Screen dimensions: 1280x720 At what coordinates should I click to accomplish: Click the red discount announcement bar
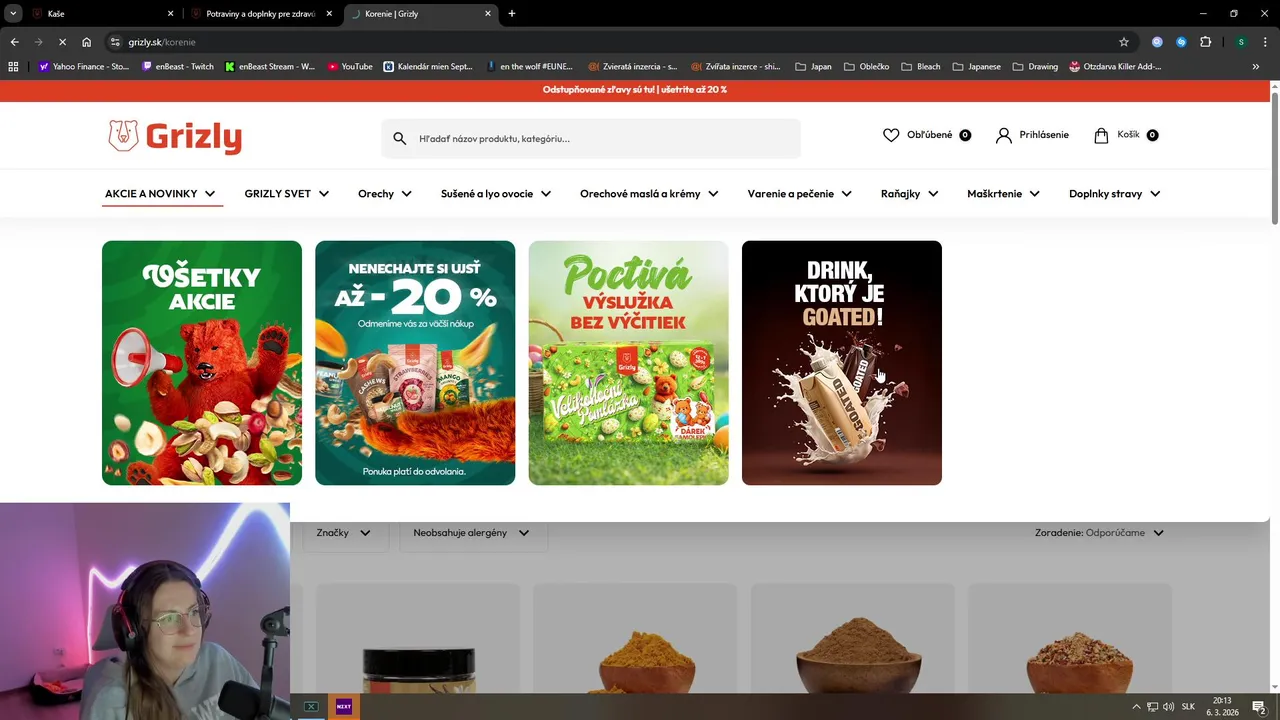635,90
